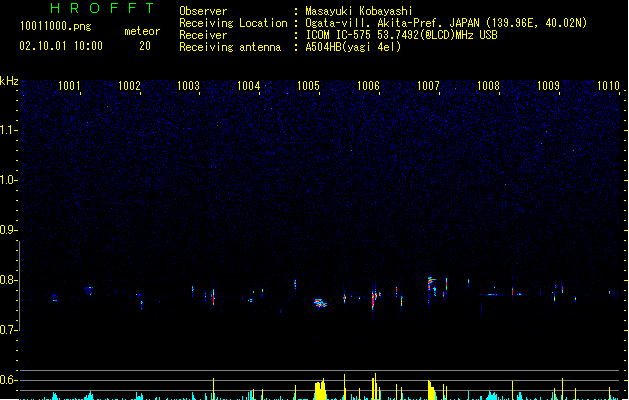
Task: Click the date stamp 02.10.01 10:00
Action: coord(61,46)
